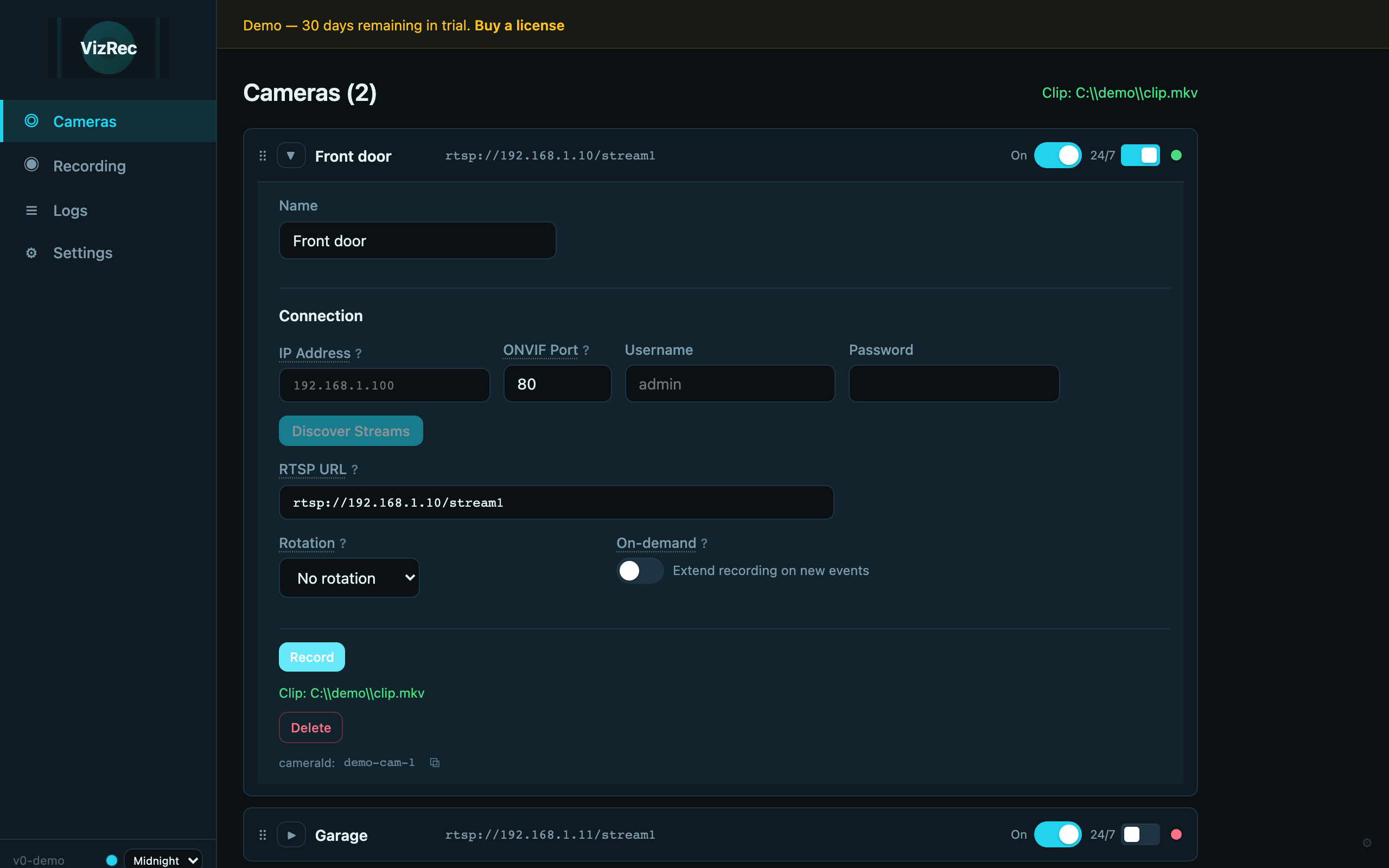Click the Garage rtsp stream URL text
This screenshot has width=1389, height=868.
(550, 835)
